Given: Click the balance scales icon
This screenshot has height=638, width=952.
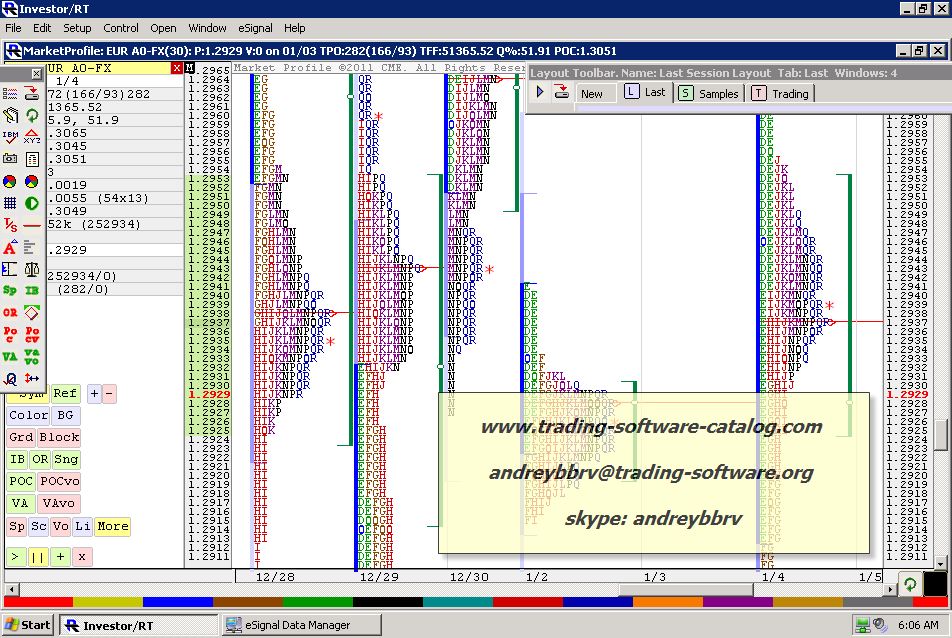Looking at the screenshot, I should [32, 269].
